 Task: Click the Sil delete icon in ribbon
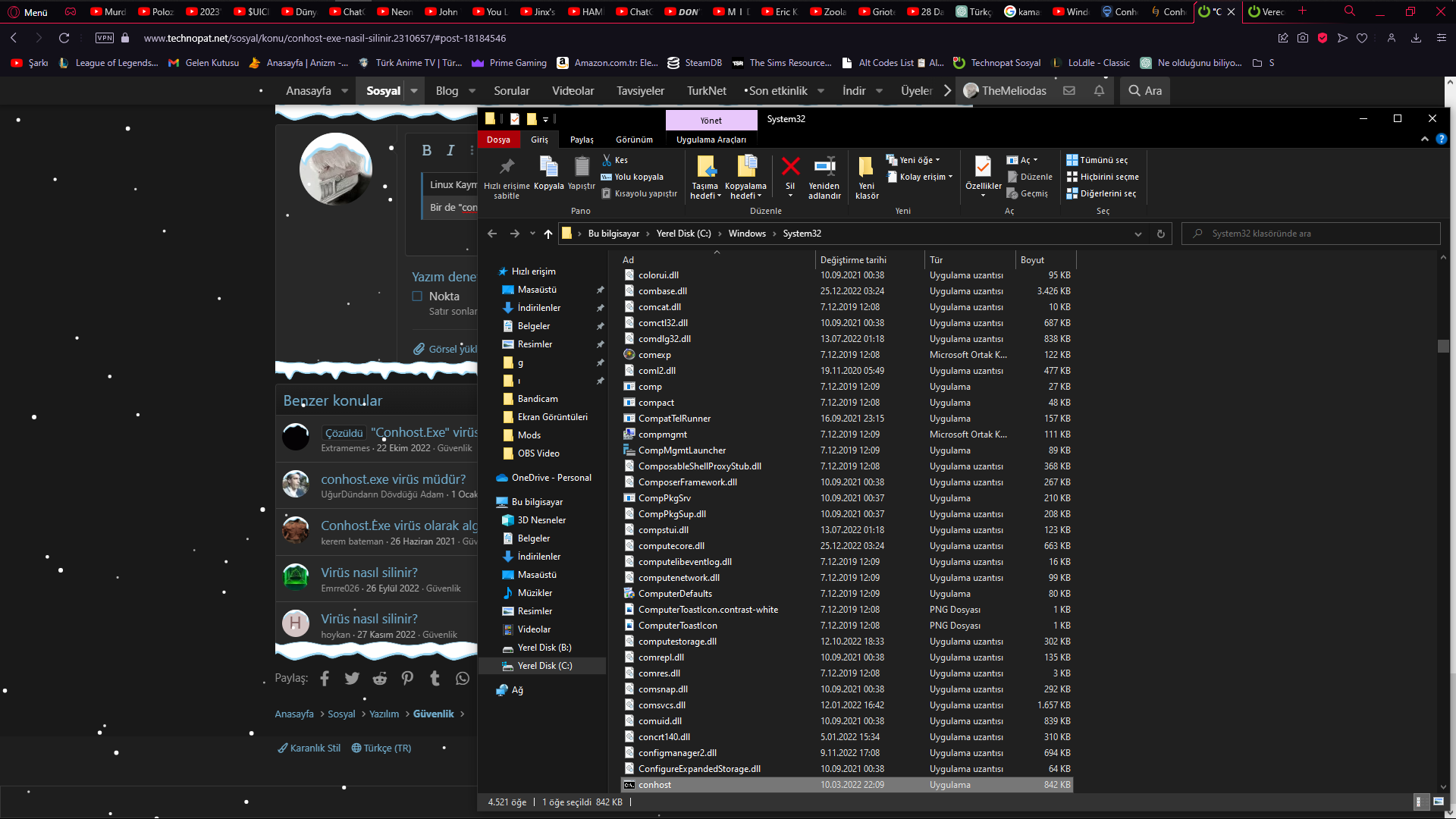[790, 168]
